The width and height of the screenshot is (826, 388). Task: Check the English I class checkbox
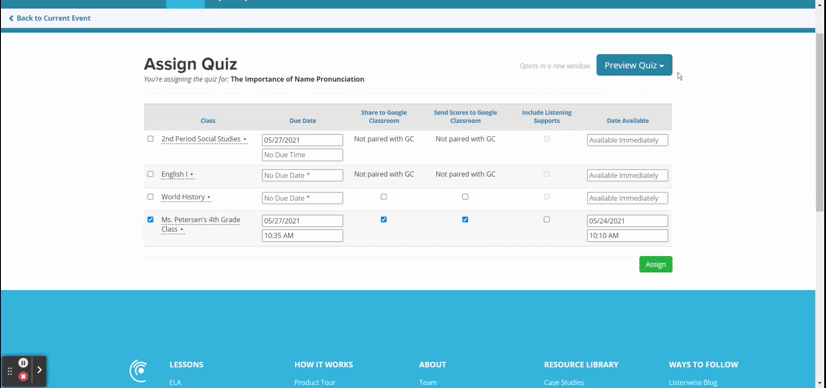pyautogui.click(x=151, y=174)
